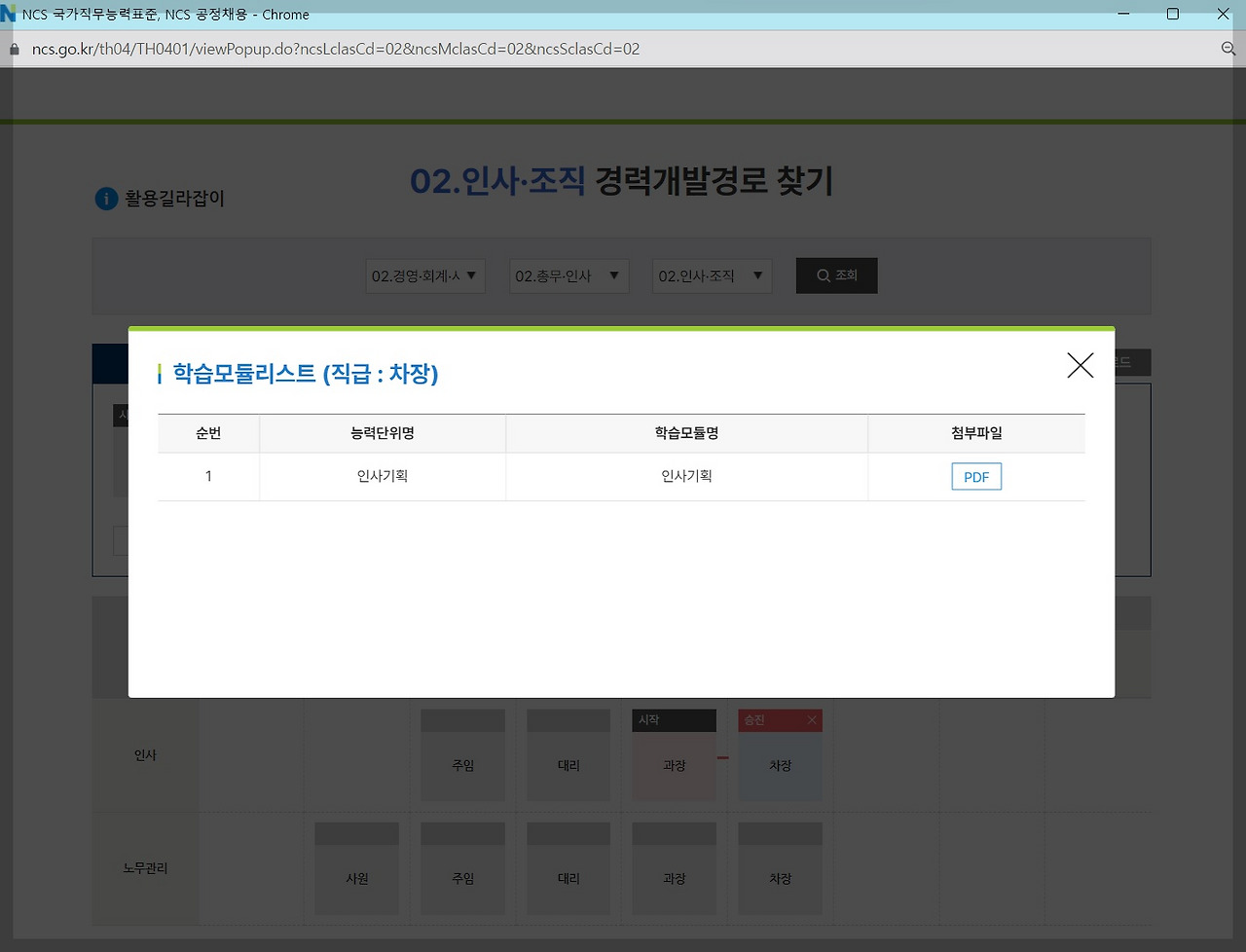Expand the 02.경영·회계·사 category dropdown

tap(425, 276)
